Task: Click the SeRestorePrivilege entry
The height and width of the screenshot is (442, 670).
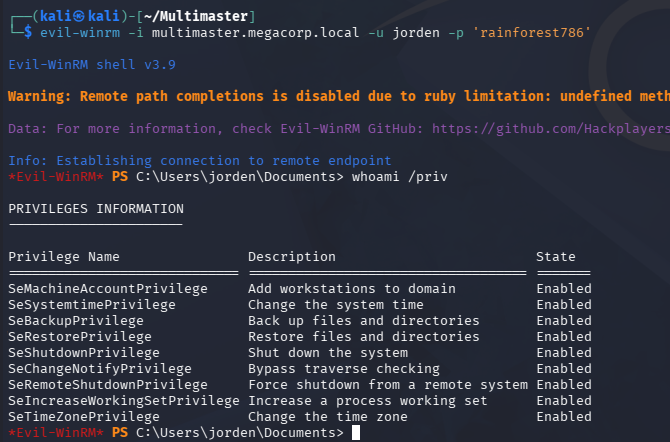Action: click(80, 337)
